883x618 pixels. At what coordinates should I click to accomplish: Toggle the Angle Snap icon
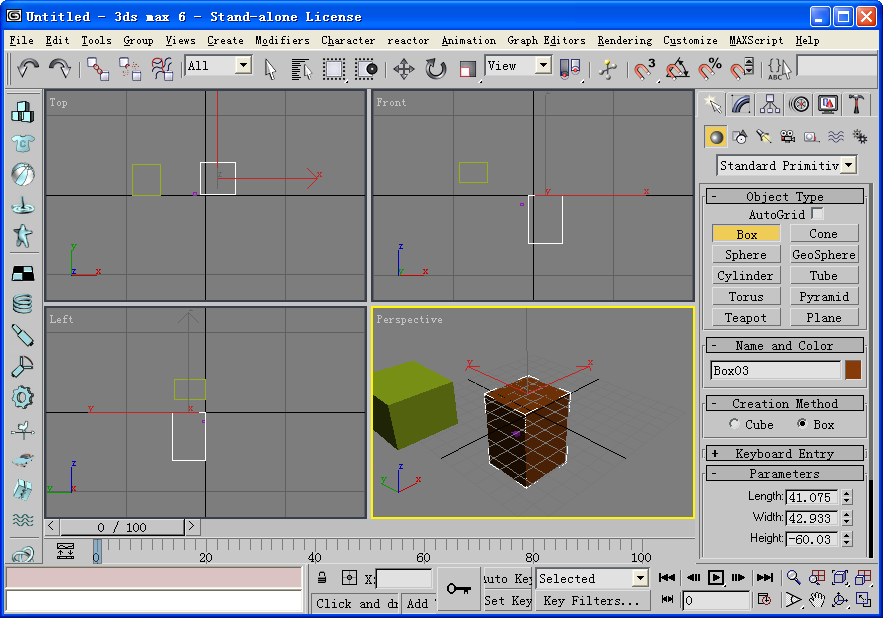click(677, 69)
